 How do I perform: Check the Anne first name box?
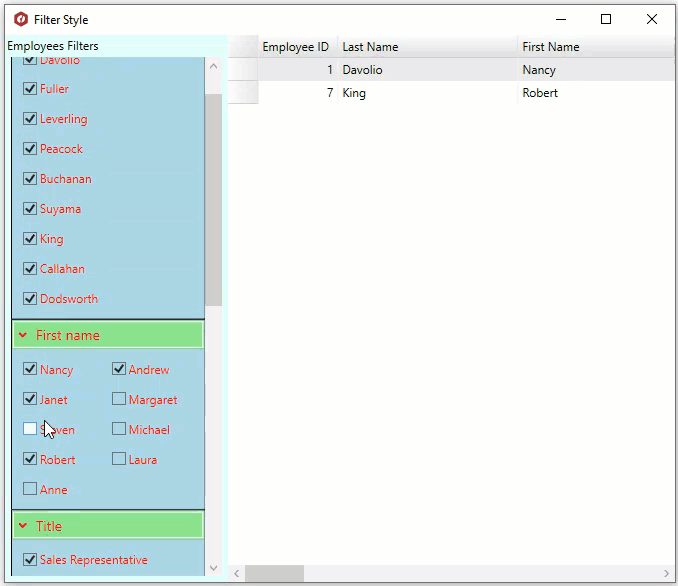coord(30,490)
